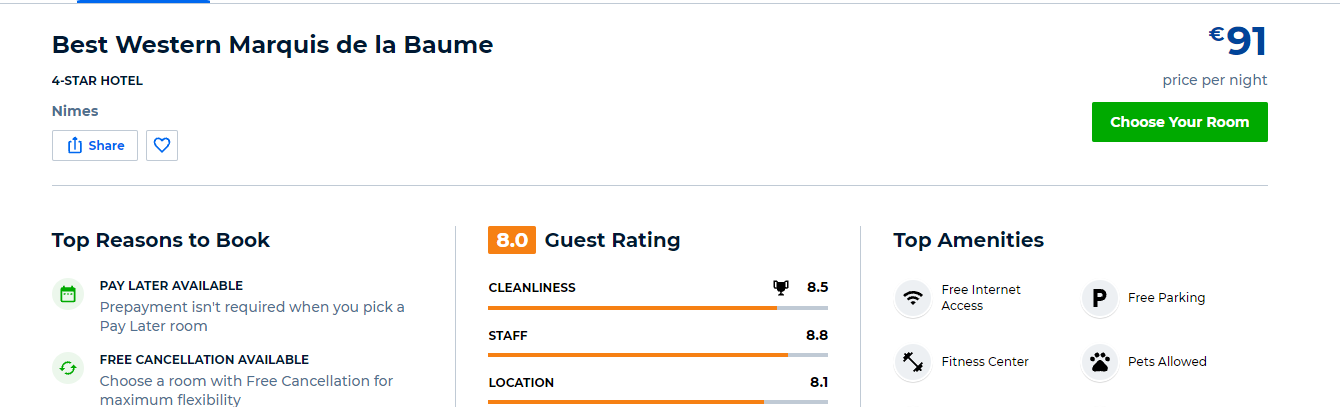Click the heart favorite icon
This screenshot has width=1340, height=407.
(x=162, y=145)
